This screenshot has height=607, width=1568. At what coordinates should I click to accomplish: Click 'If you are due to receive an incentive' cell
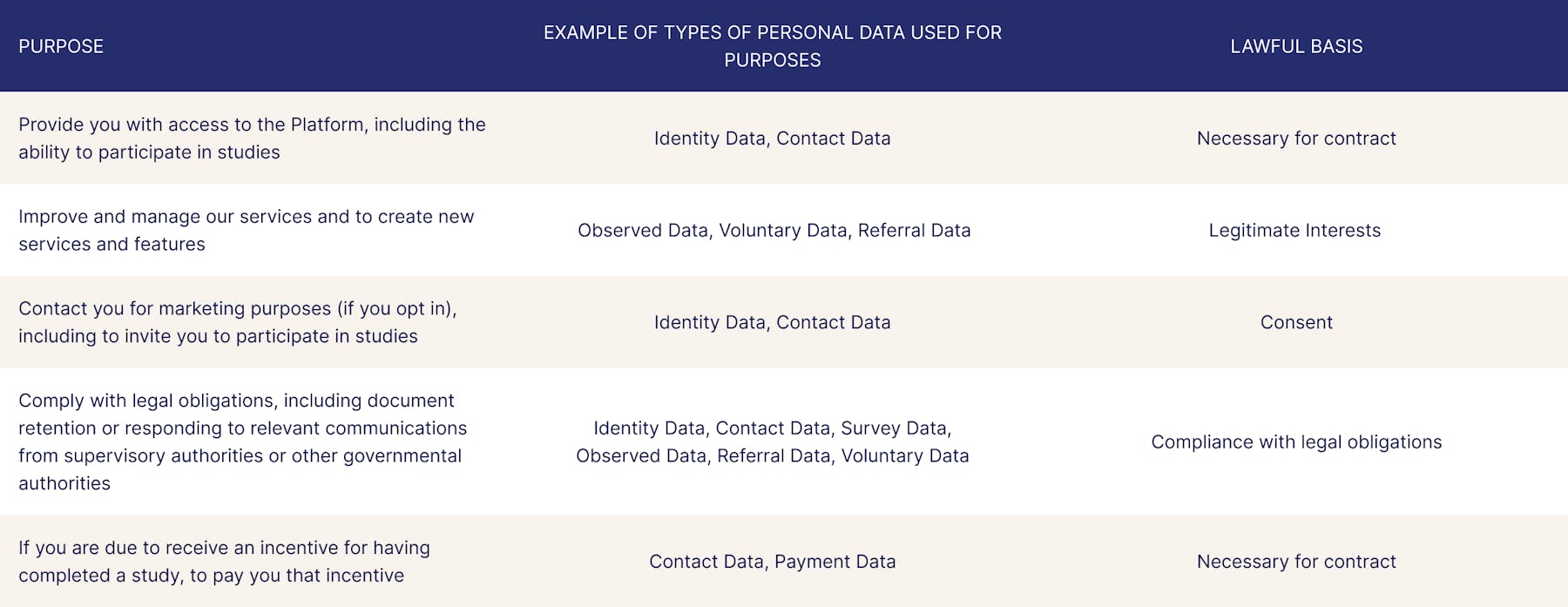225,562
